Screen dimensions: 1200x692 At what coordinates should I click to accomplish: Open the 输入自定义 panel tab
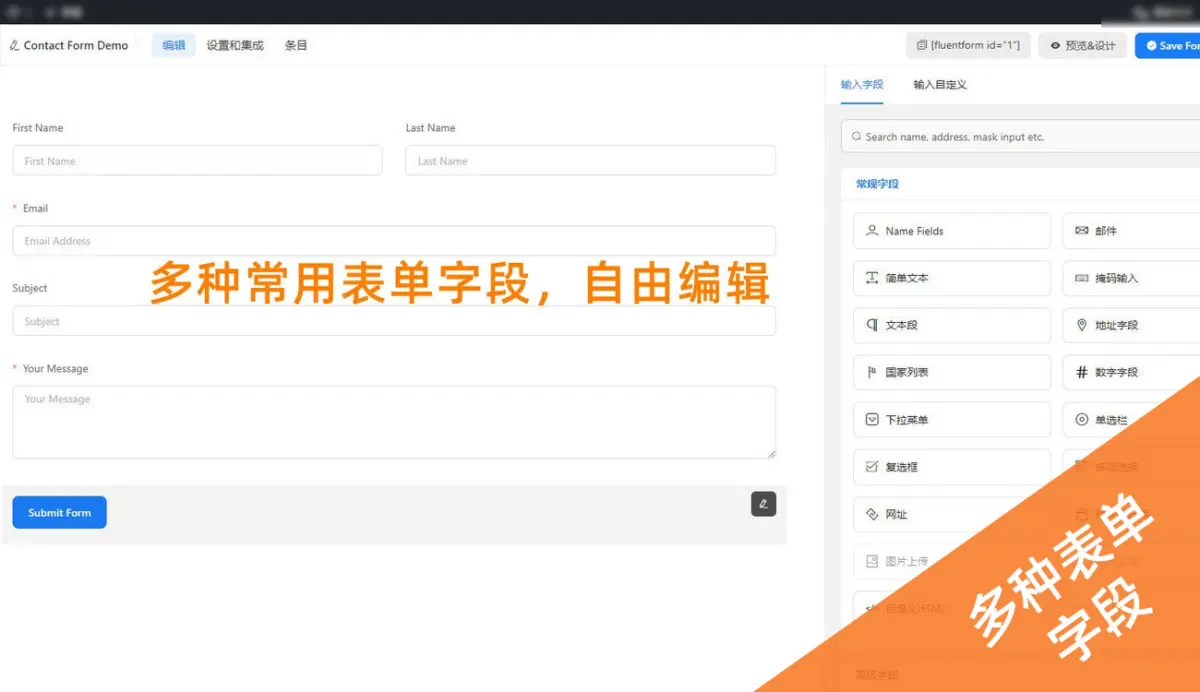pyautogui.click(x=938, y=85)
